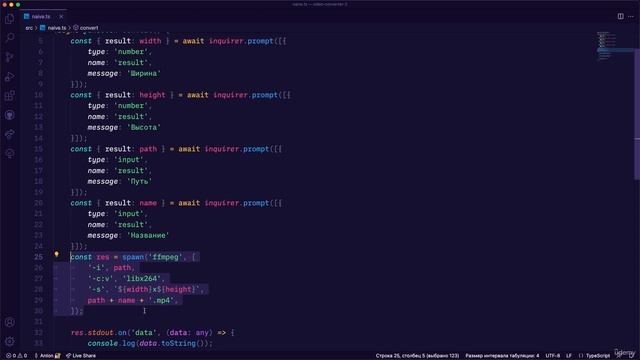Click the 'Ширина' message string
640x360 pixels.
pyautogui.click(x=144, y=73)
